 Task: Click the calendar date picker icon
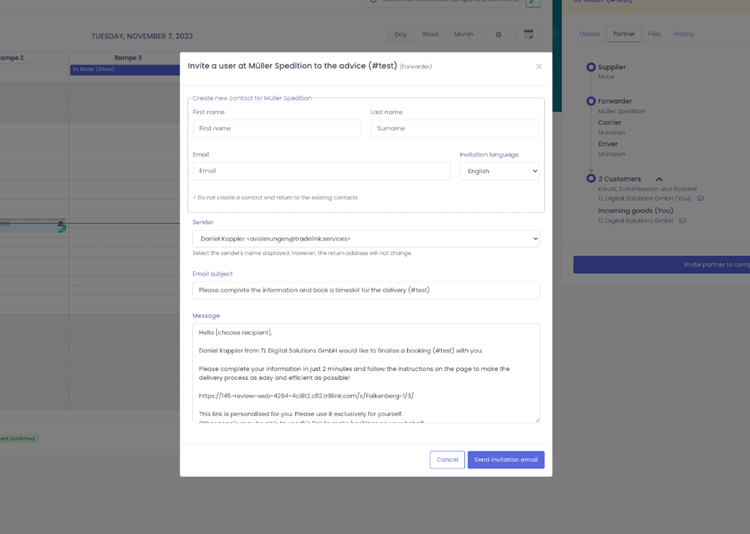click(x=529, y=34)
